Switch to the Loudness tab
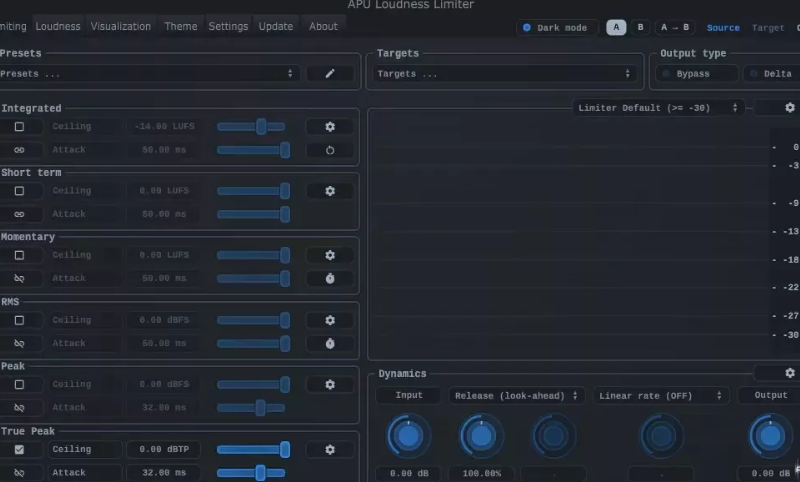 tap(58, 27)
